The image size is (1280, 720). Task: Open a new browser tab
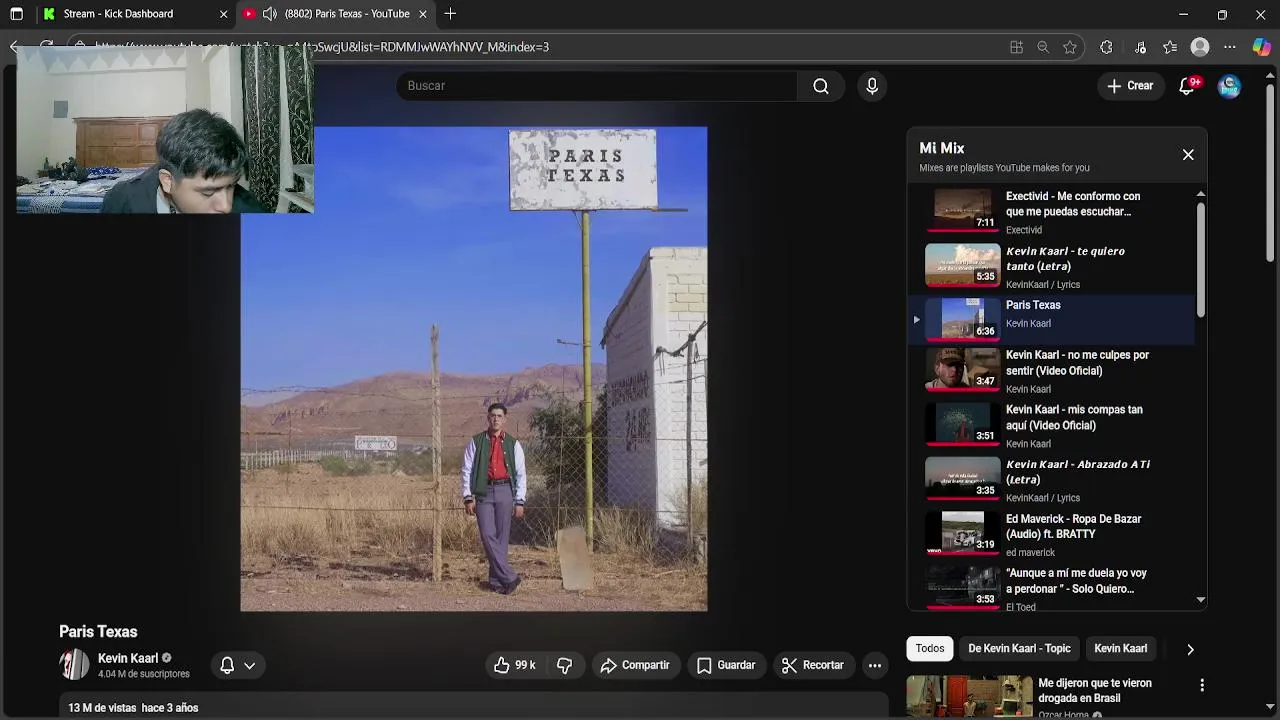tap(451, 14)
